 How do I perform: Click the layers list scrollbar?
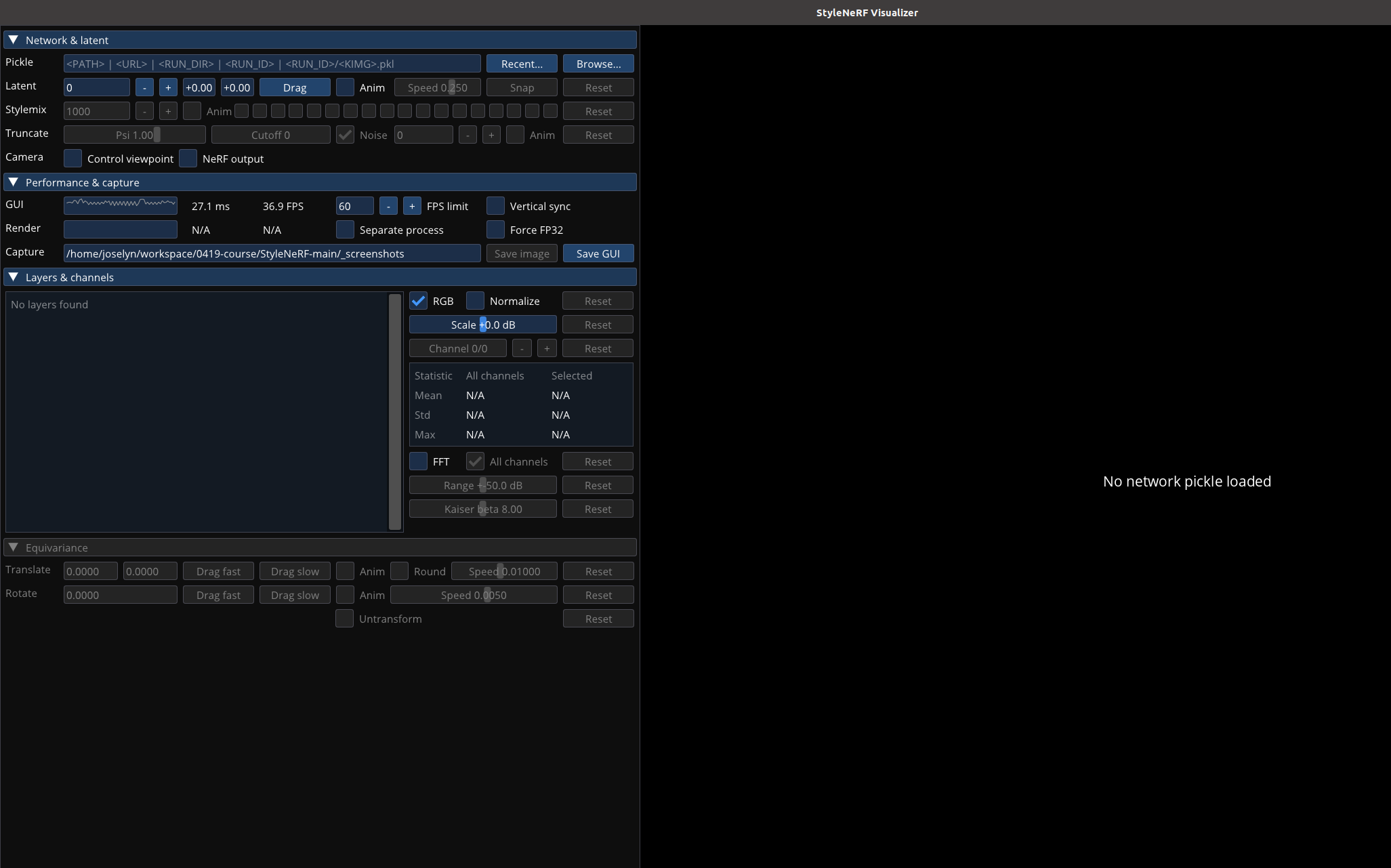click(x=395, y=411)
